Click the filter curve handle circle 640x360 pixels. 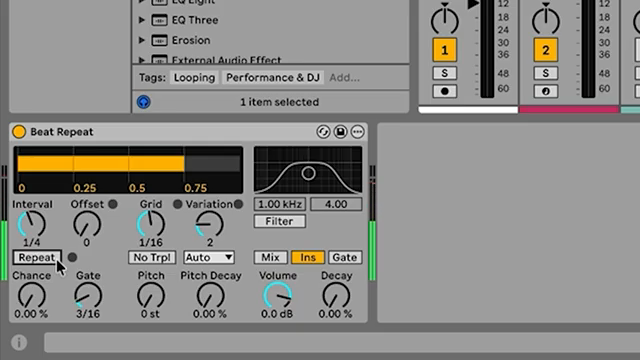pos(309,173)
